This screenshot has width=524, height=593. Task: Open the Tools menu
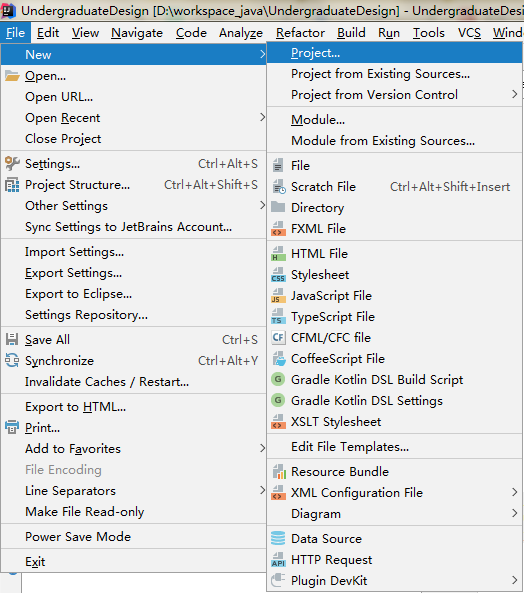point(429,33)
